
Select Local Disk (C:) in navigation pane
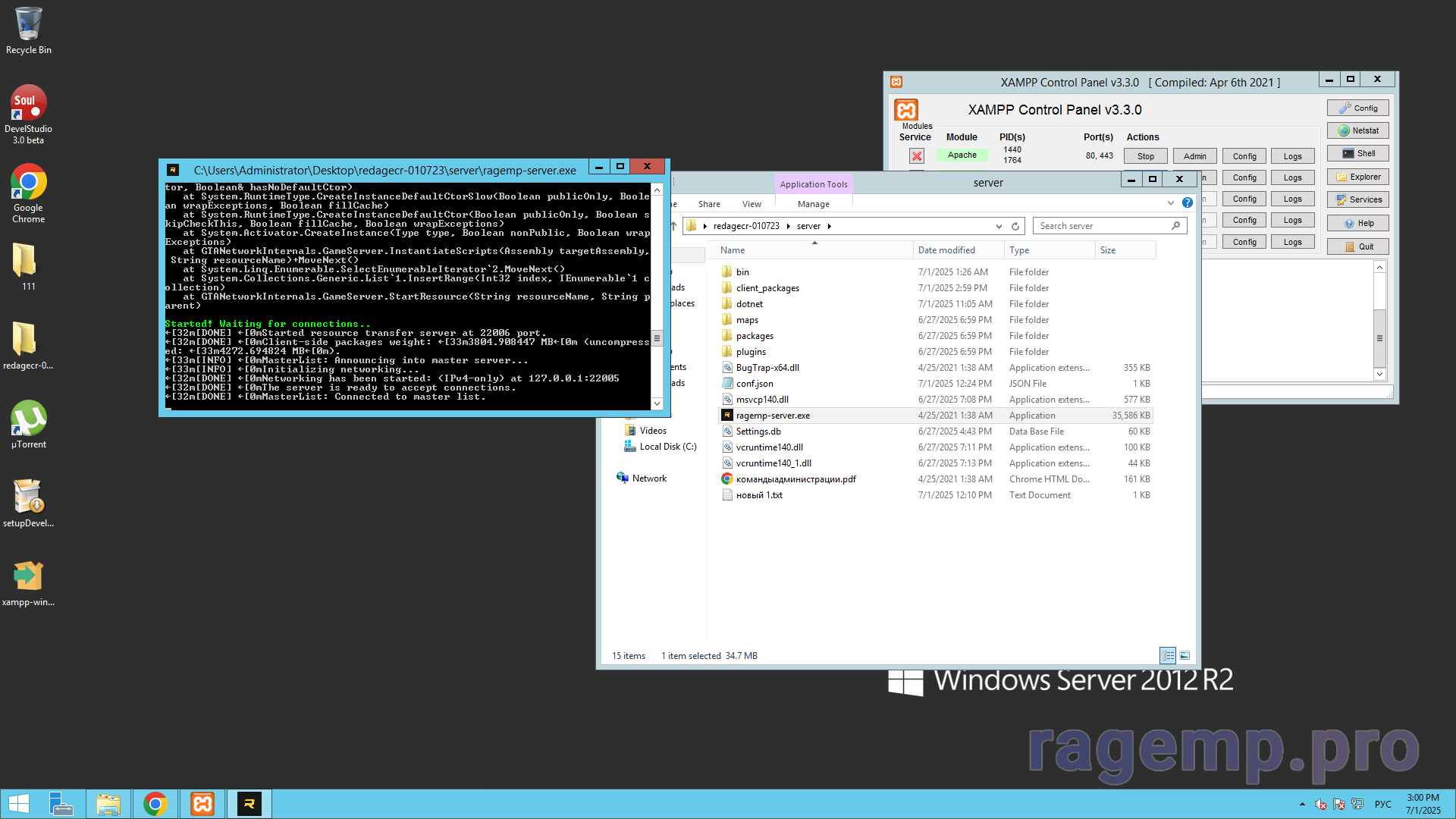pos(661,447)
